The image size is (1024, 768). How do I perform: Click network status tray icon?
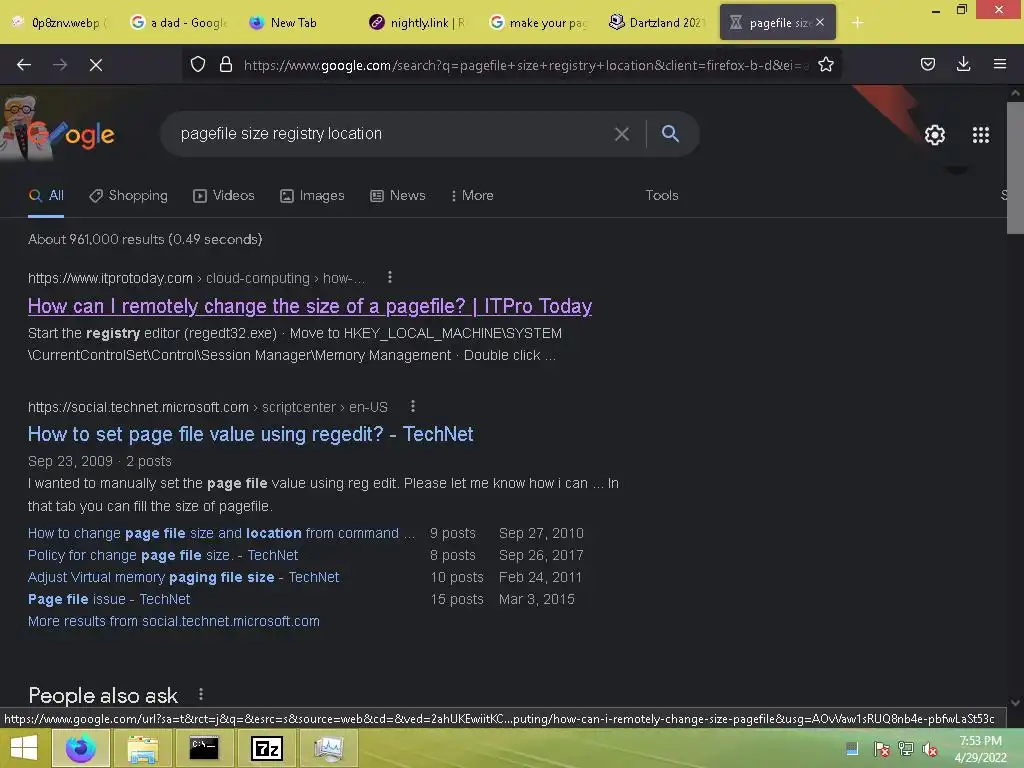coord(906,749)
